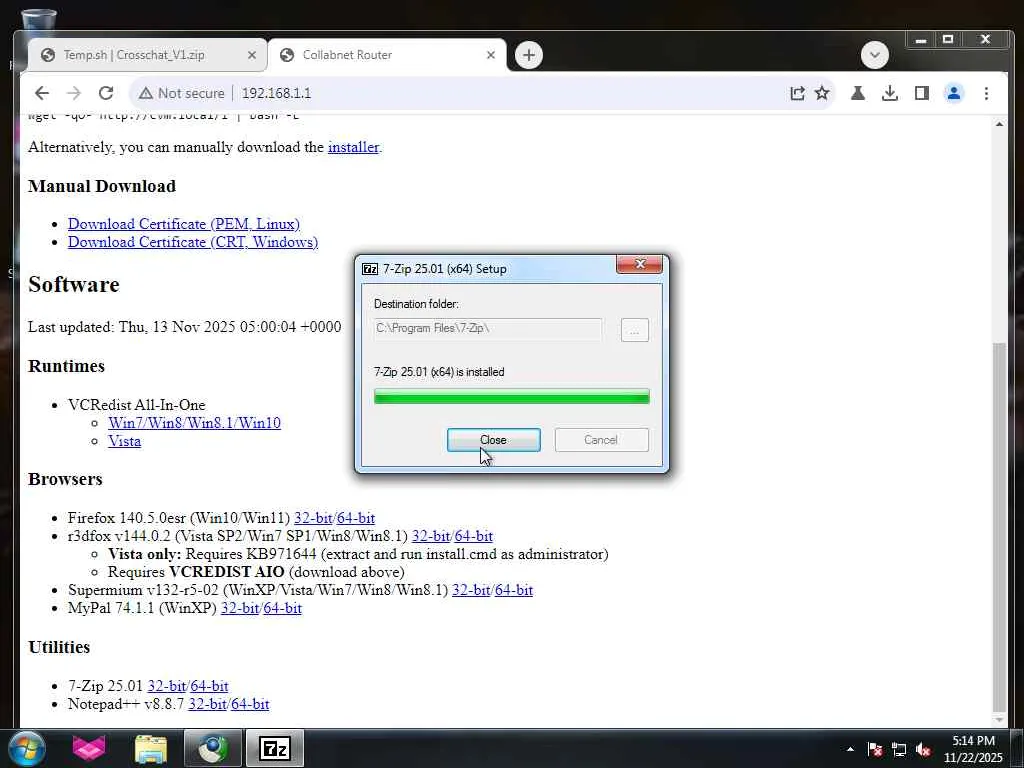Download r3dfox v144.0.2 64-bit
This screenshot has height=768, width=1024.
point(473,536)
